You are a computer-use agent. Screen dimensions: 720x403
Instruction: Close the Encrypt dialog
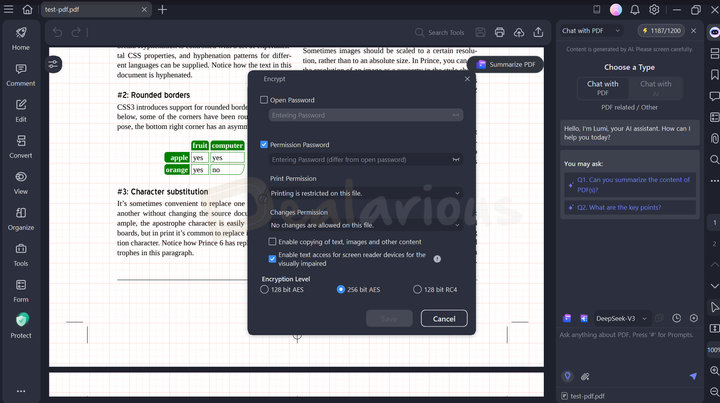467,79
